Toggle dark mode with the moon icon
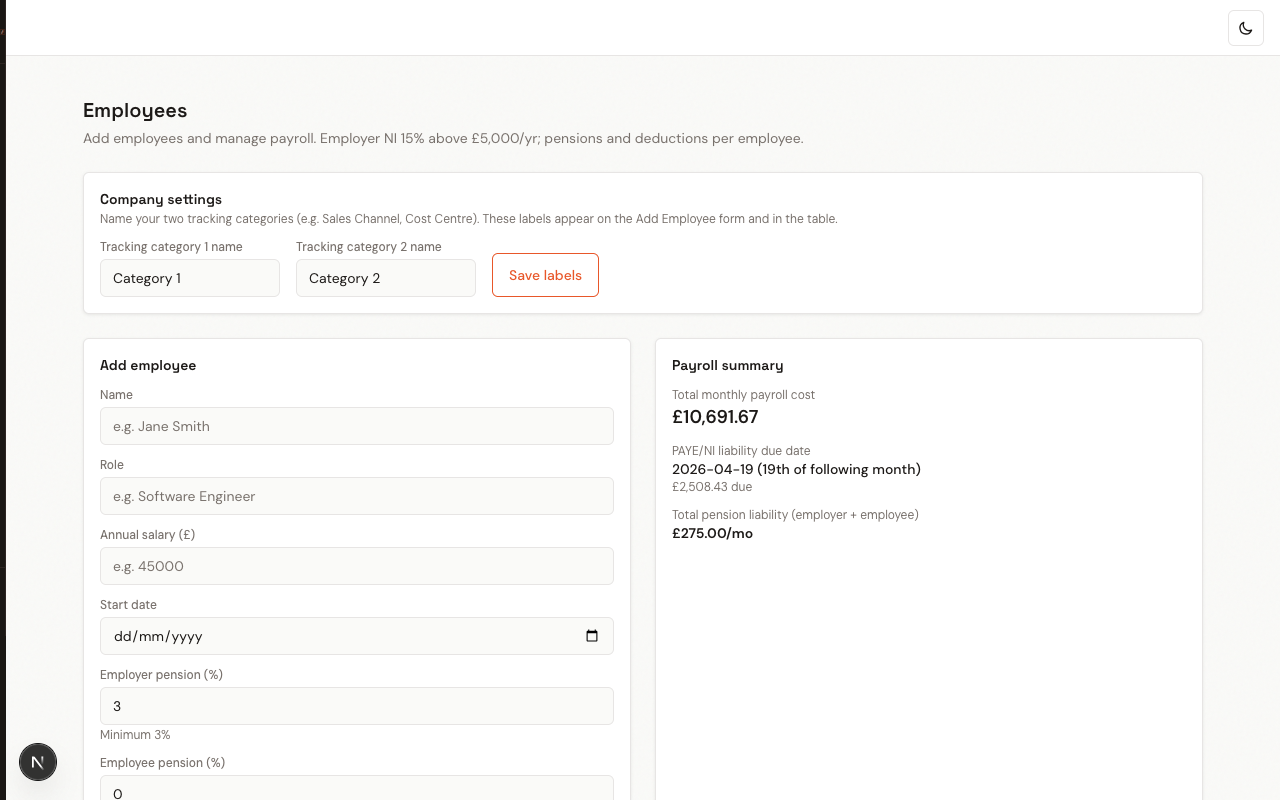 [1245, 28]
